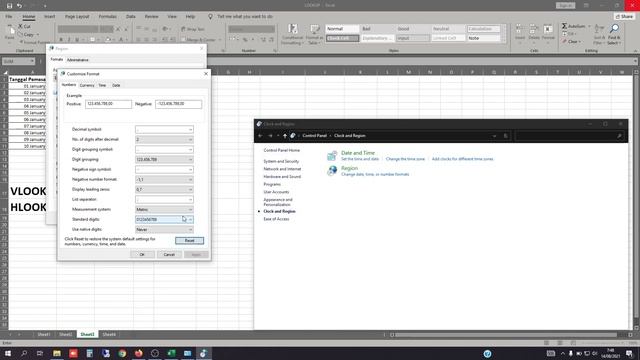
Task: Open Firefox from the taskbar
Action: click(138, 353)
